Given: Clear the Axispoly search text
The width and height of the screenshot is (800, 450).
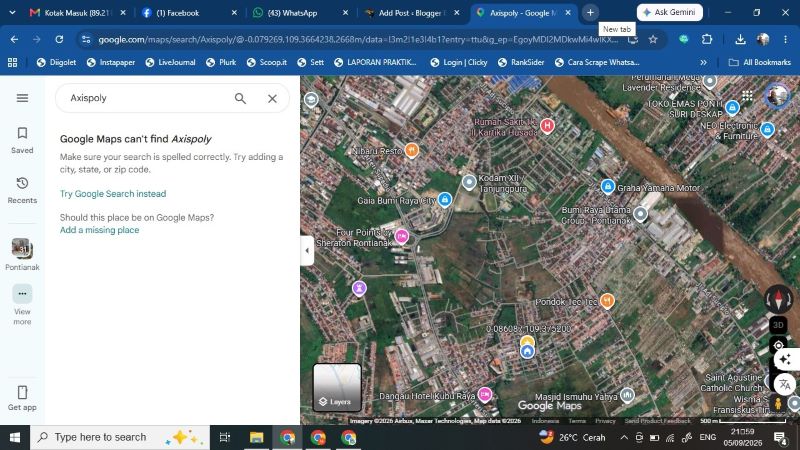Looking at the screenshot, I should click(x=272, y=98).
